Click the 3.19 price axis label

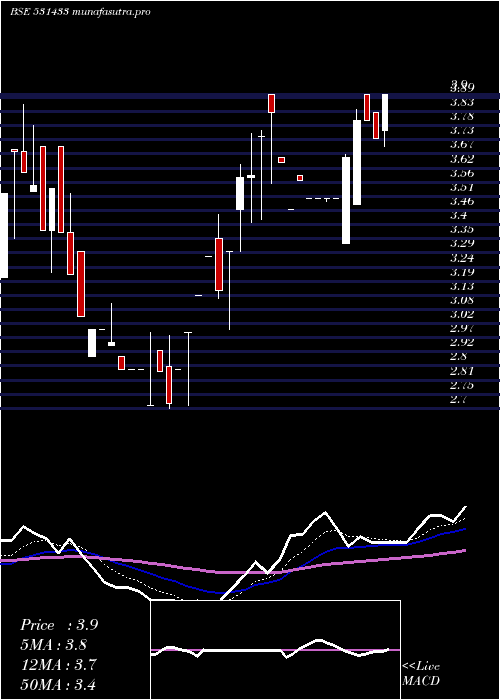[462, 272]
